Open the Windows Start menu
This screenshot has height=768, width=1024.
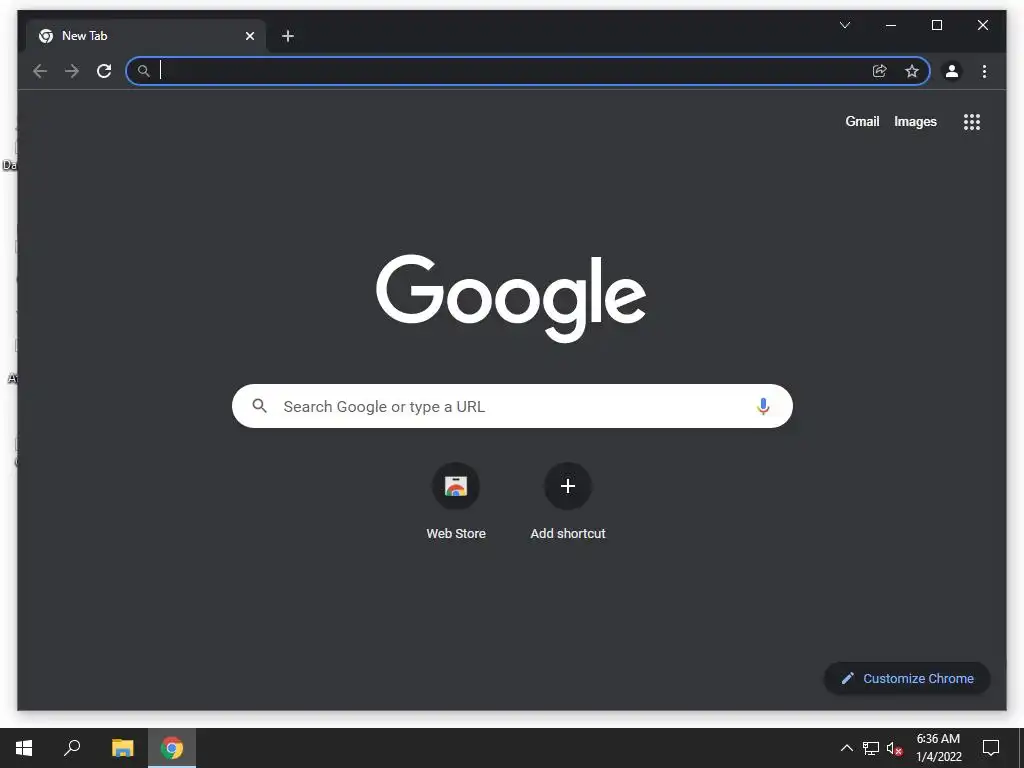(x=24, y=748)
